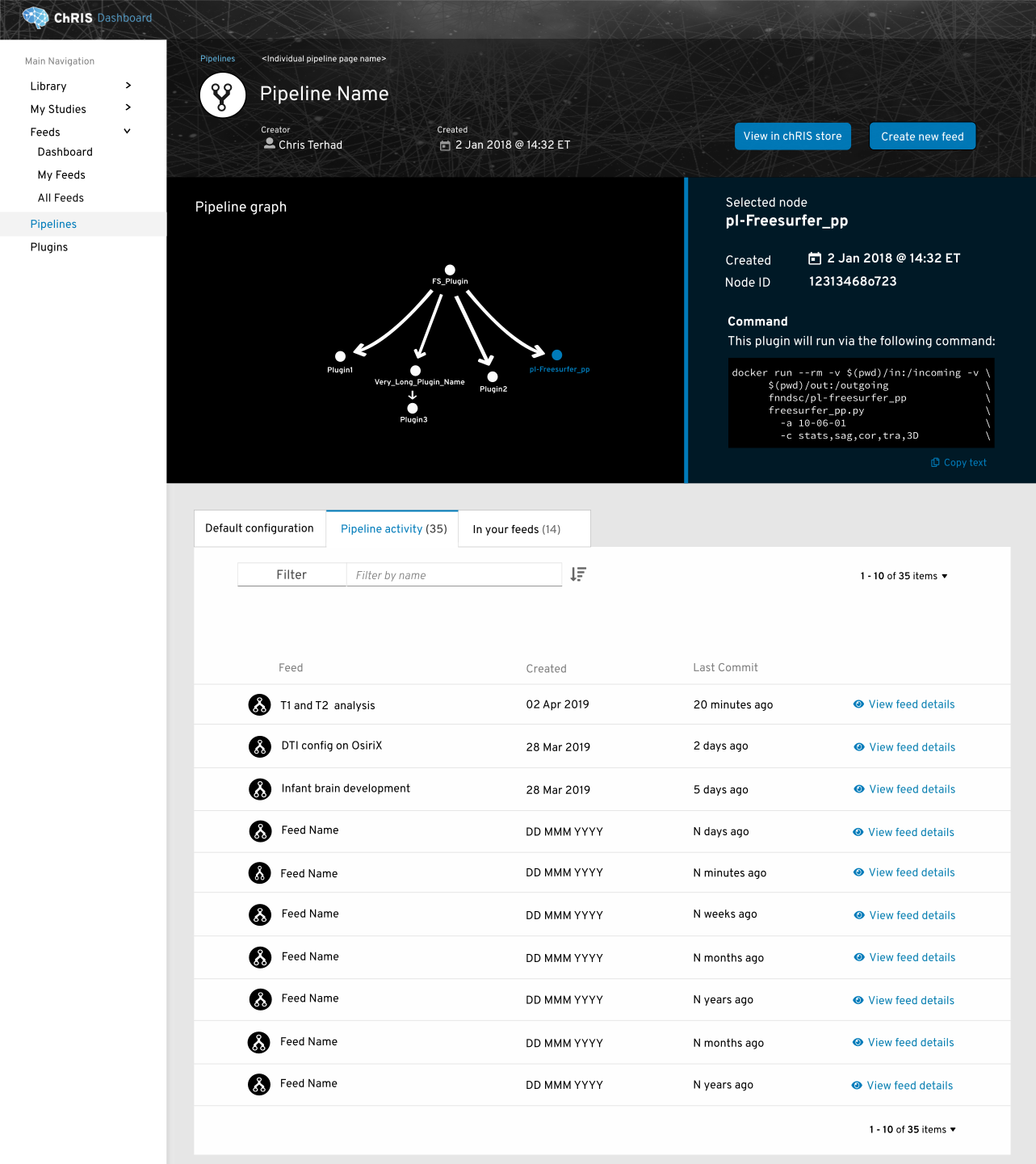Expand the Library section in the sidebar
The height and width of the screenshot is (1164, 1036).
(x=128, y=86)
